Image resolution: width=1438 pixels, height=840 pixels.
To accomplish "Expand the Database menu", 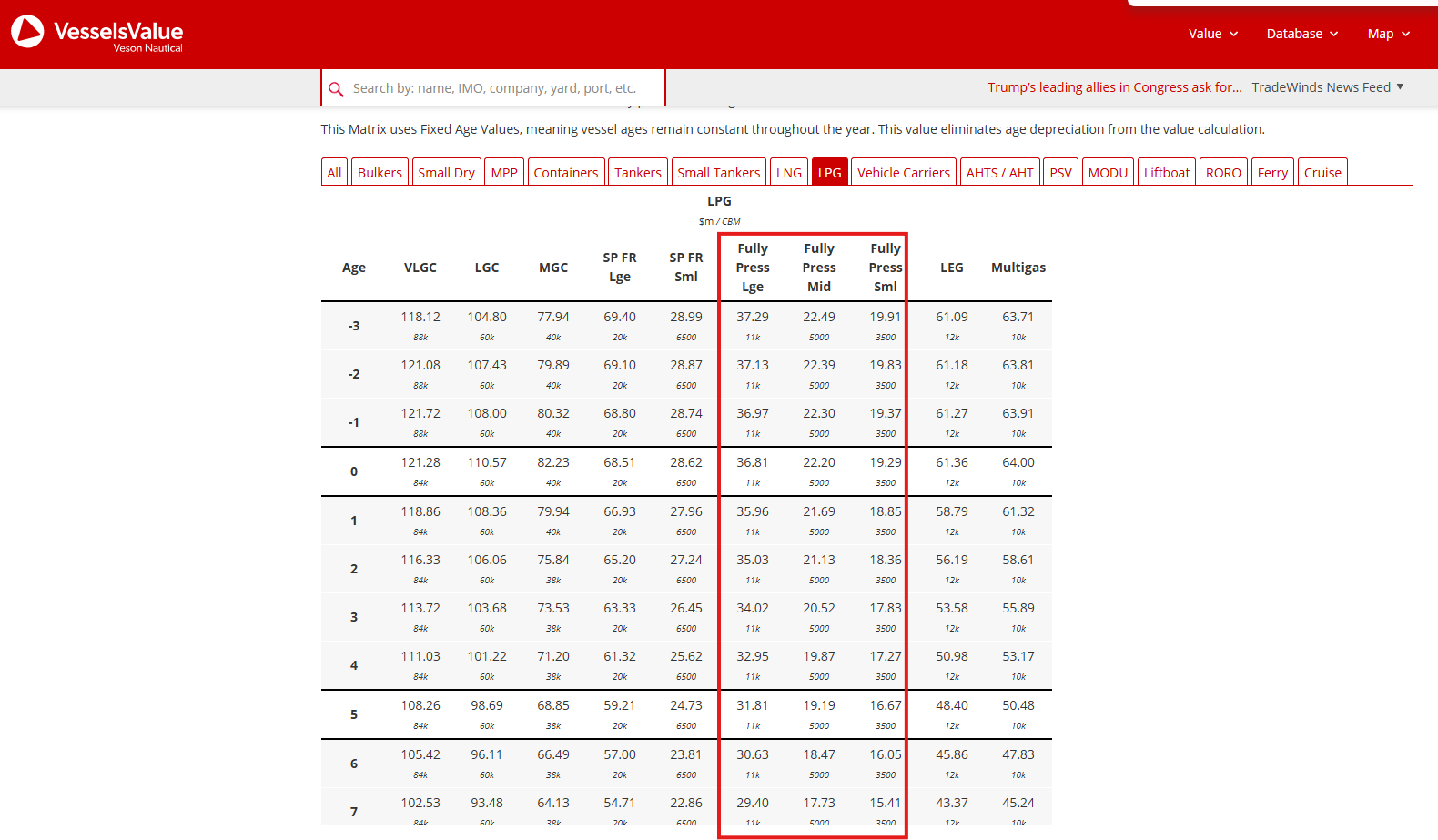I will tap(1302, 34).
